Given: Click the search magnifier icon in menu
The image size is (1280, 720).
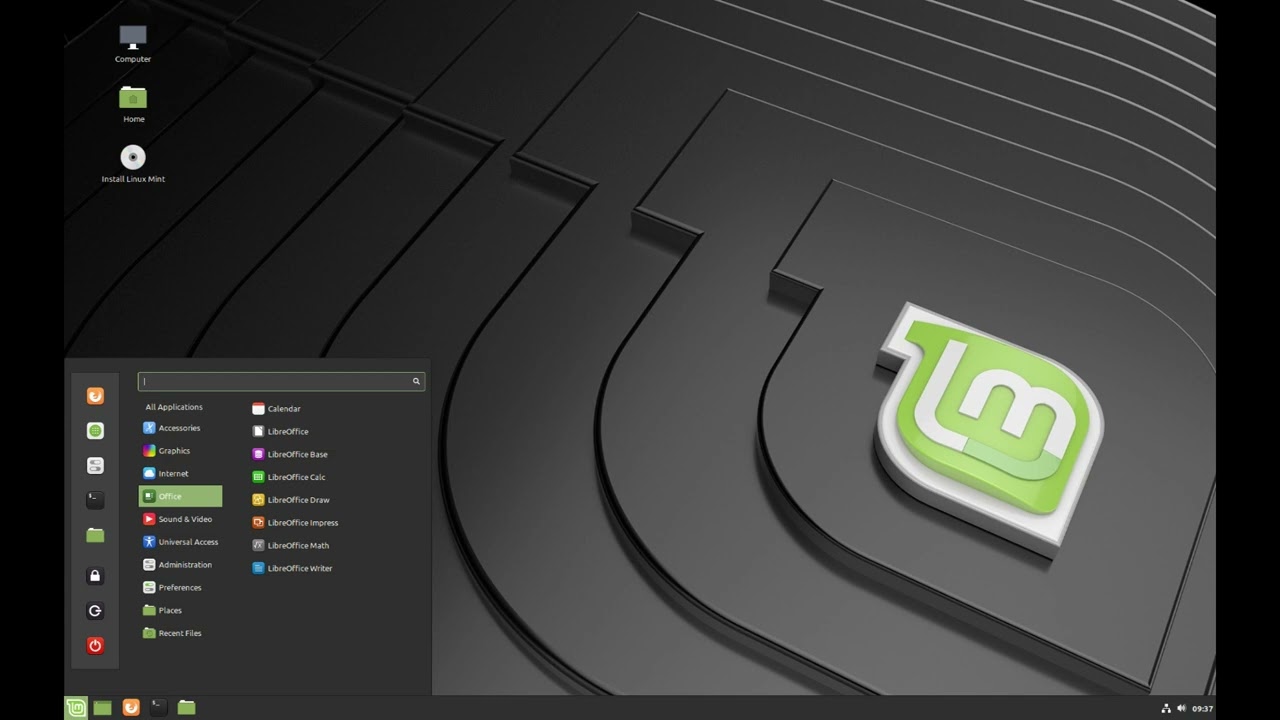Looking at the screenshot, I should (416, 381).
